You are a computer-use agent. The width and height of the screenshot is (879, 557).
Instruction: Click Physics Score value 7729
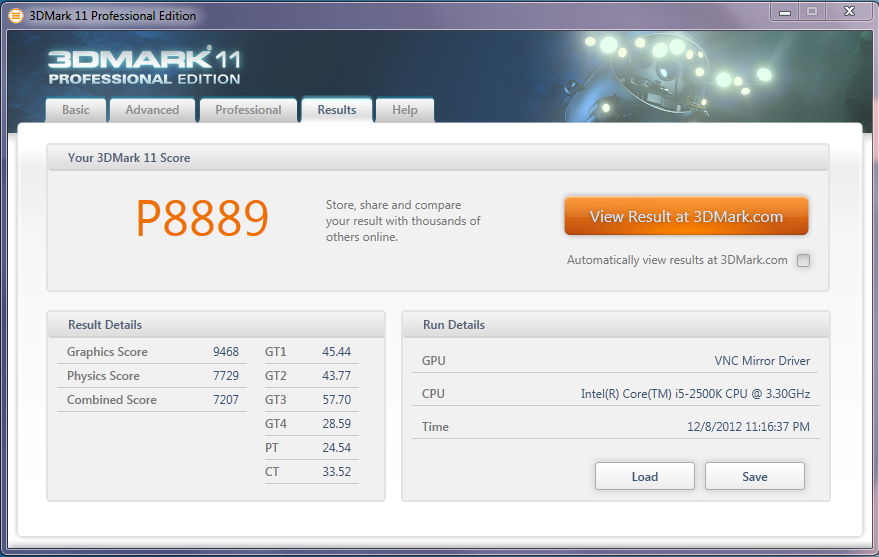tap(226, 376)
